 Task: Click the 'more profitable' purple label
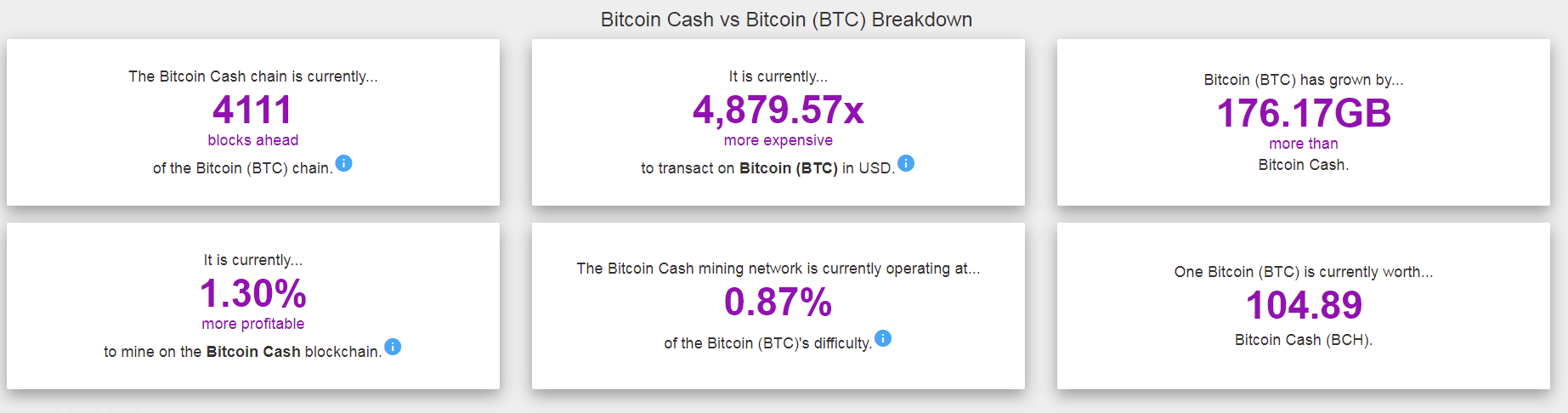(253, 324)
